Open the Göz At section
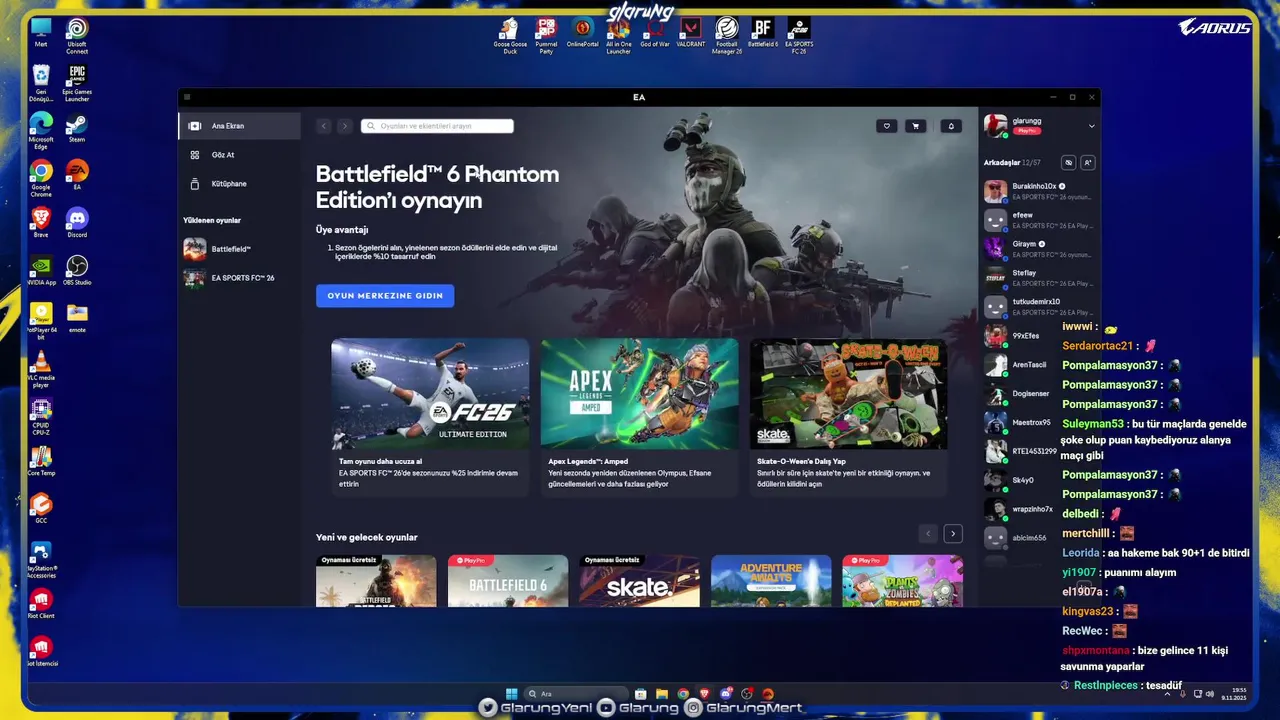The width and height of the screenshot is (1280, 720). [240, 155]
